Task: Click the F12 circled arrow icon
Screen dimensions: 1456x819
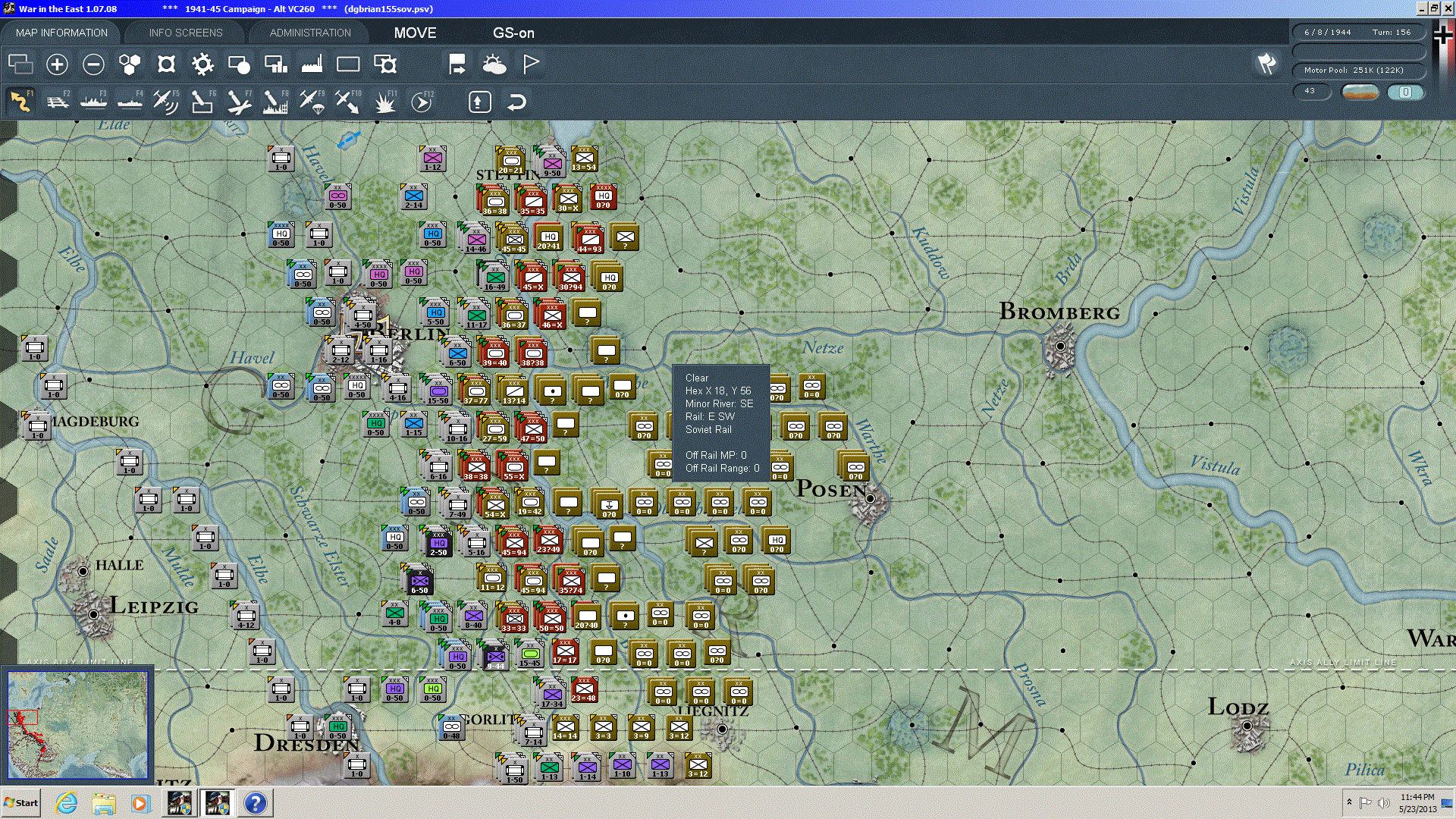Action: [422, 102]
